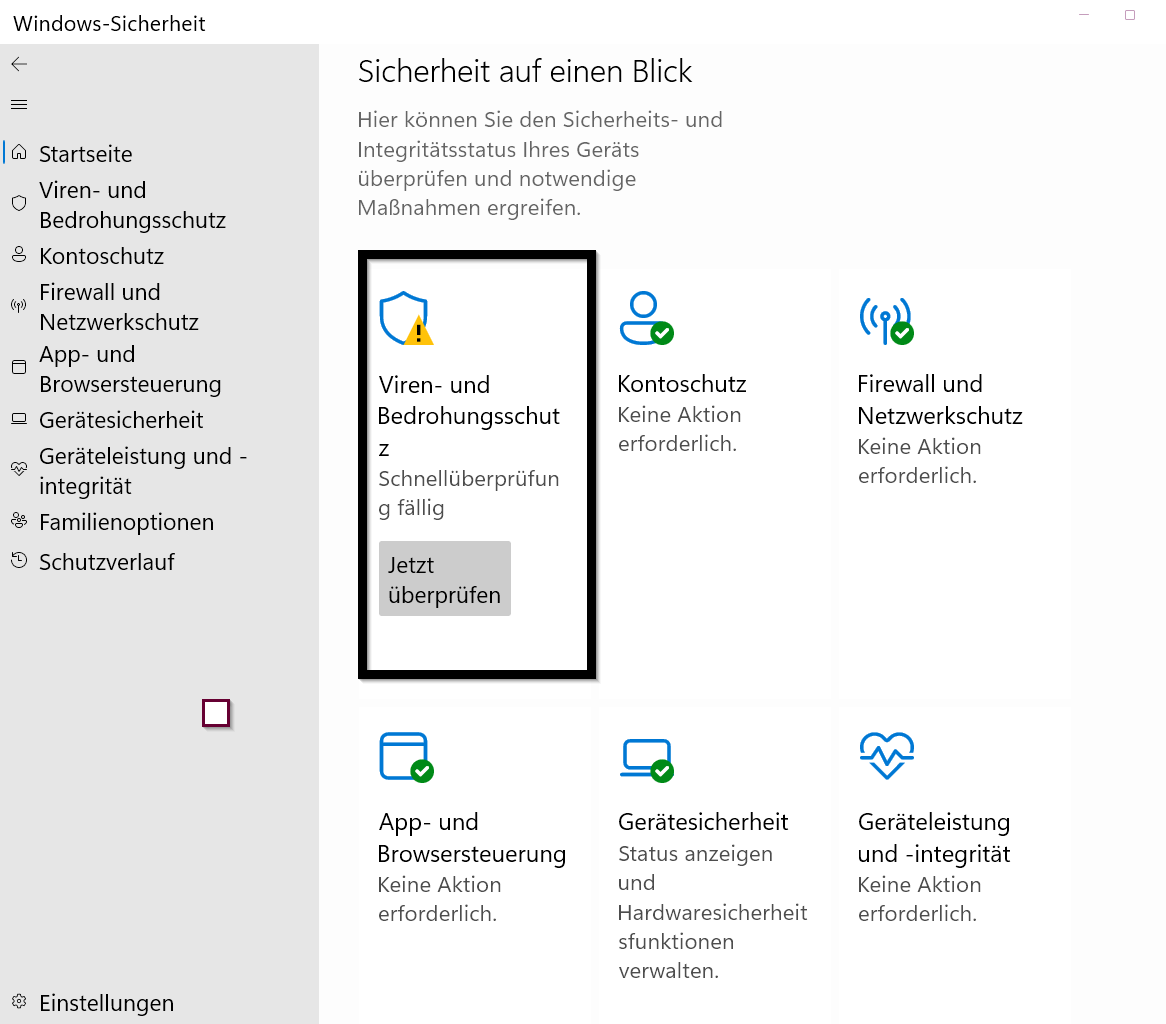The image size is (1166, 1024).
Task: Click the App- und Browsersteuerung card window icon
Action: pyautogui.click(x=407, y=757)
